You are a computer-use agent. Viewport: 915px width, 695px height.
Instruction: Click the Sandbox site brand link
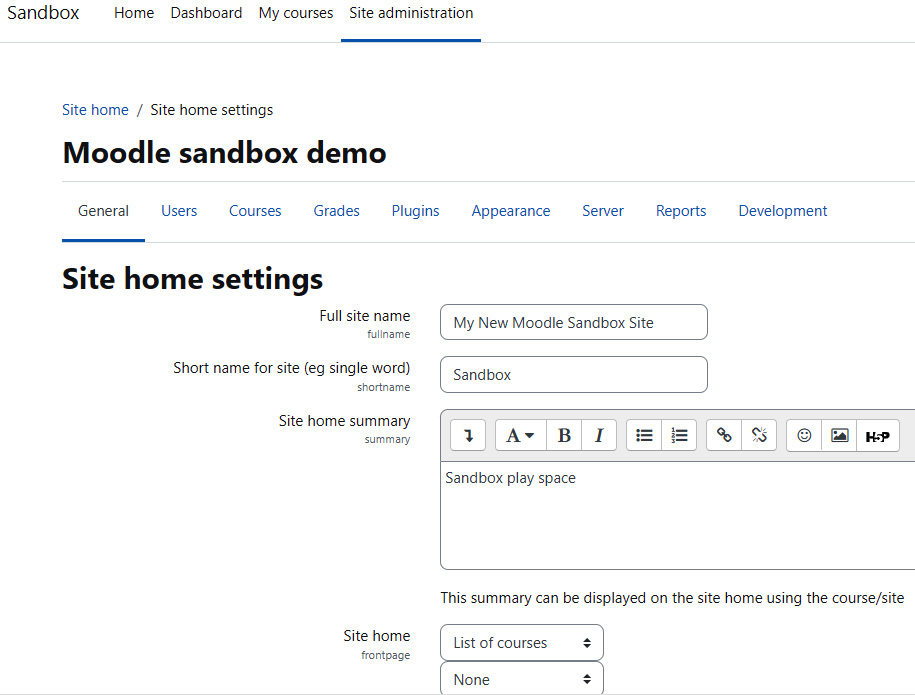pos(43,13)
